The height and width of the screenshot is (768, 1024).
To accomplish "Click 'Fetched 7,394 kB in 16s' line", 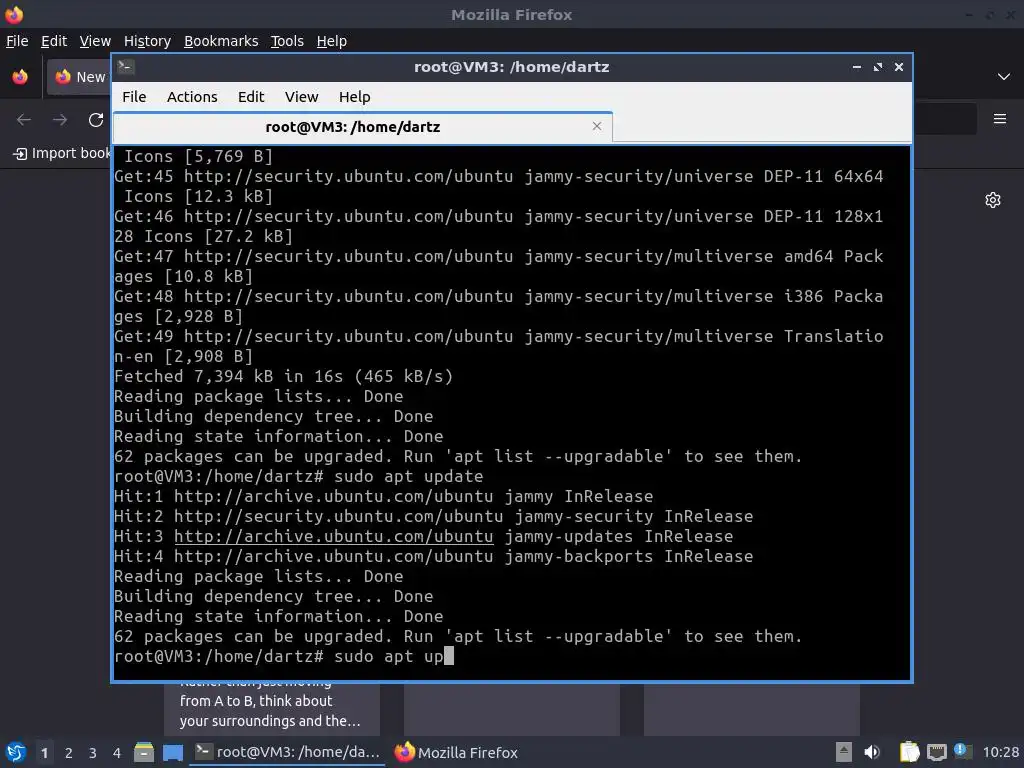I will click(x=283, y=376).
